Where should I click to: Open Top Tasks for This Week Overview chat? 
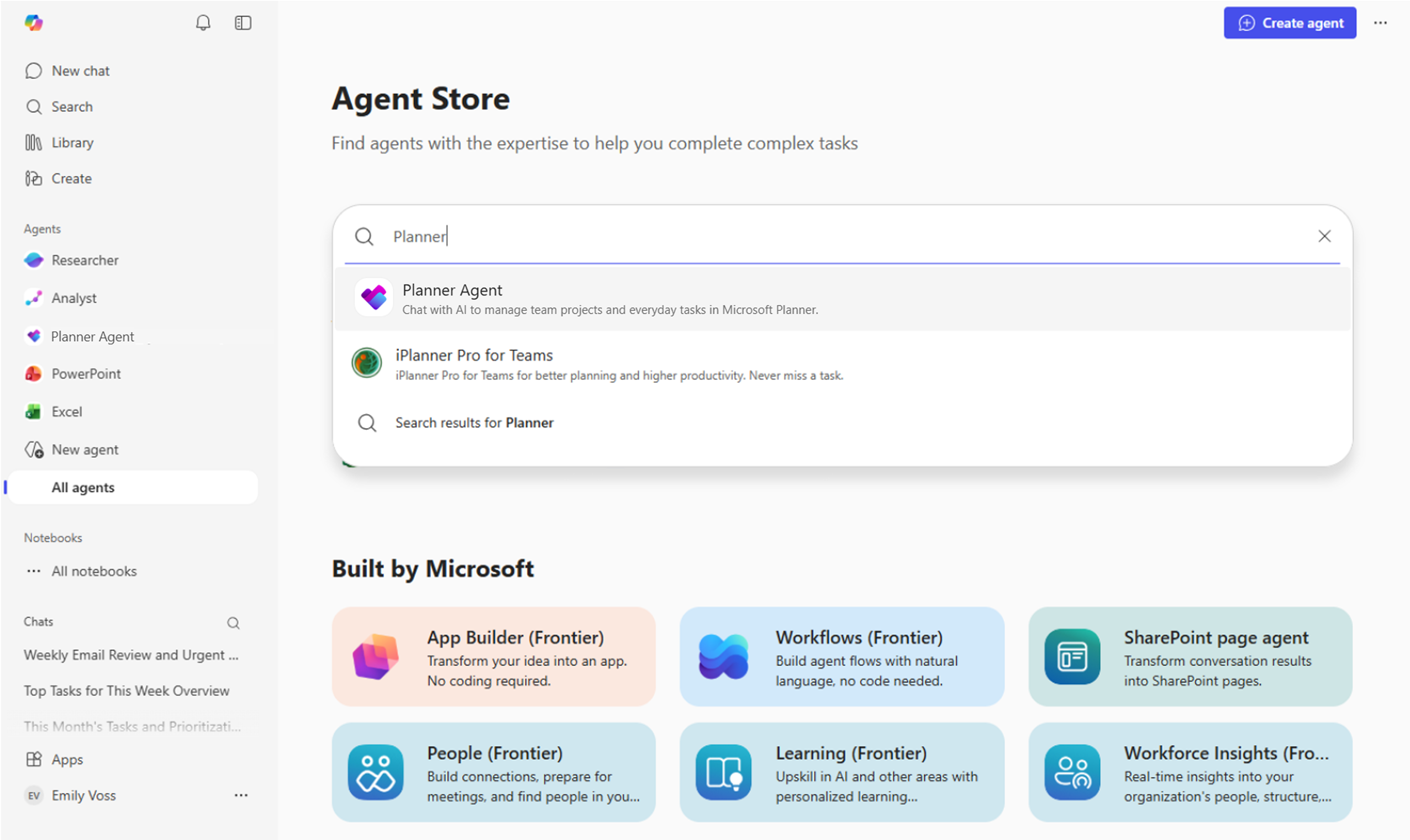click(127, 690)
